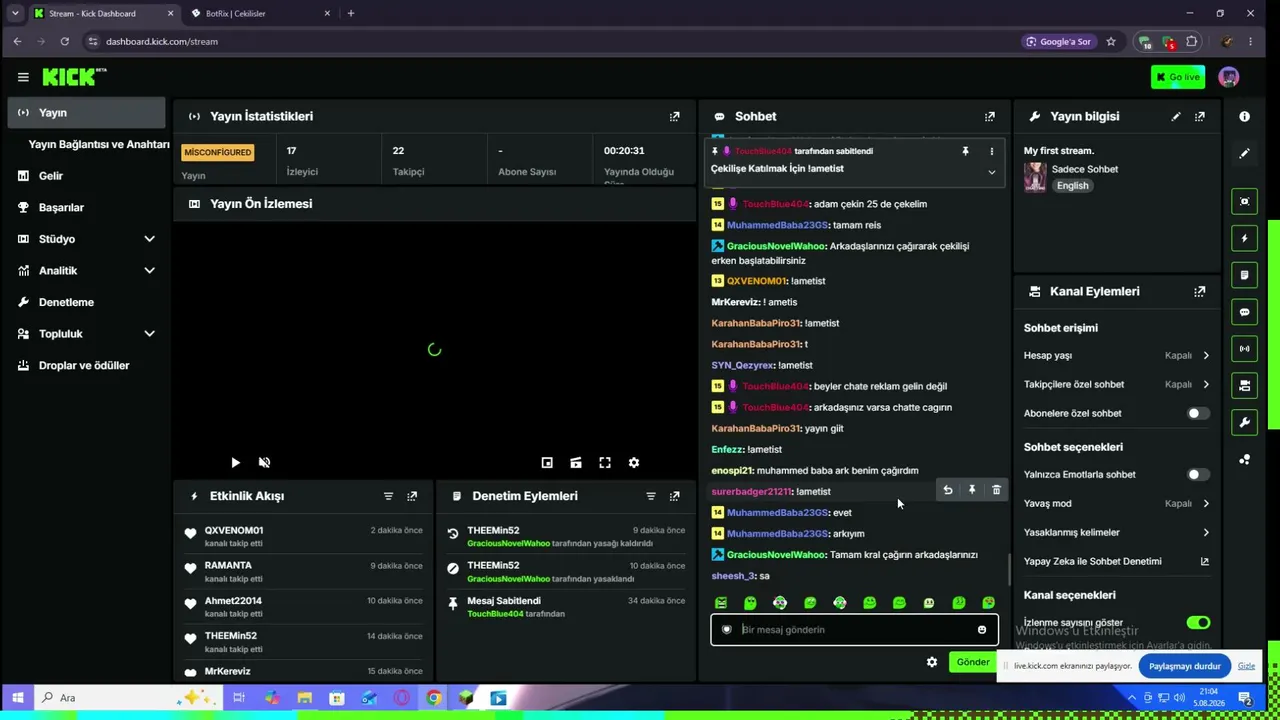The width and height of the screenshot is (1280, 720).
Task: Open Yavaş mod setting options
Action: tap(1117, 504)
